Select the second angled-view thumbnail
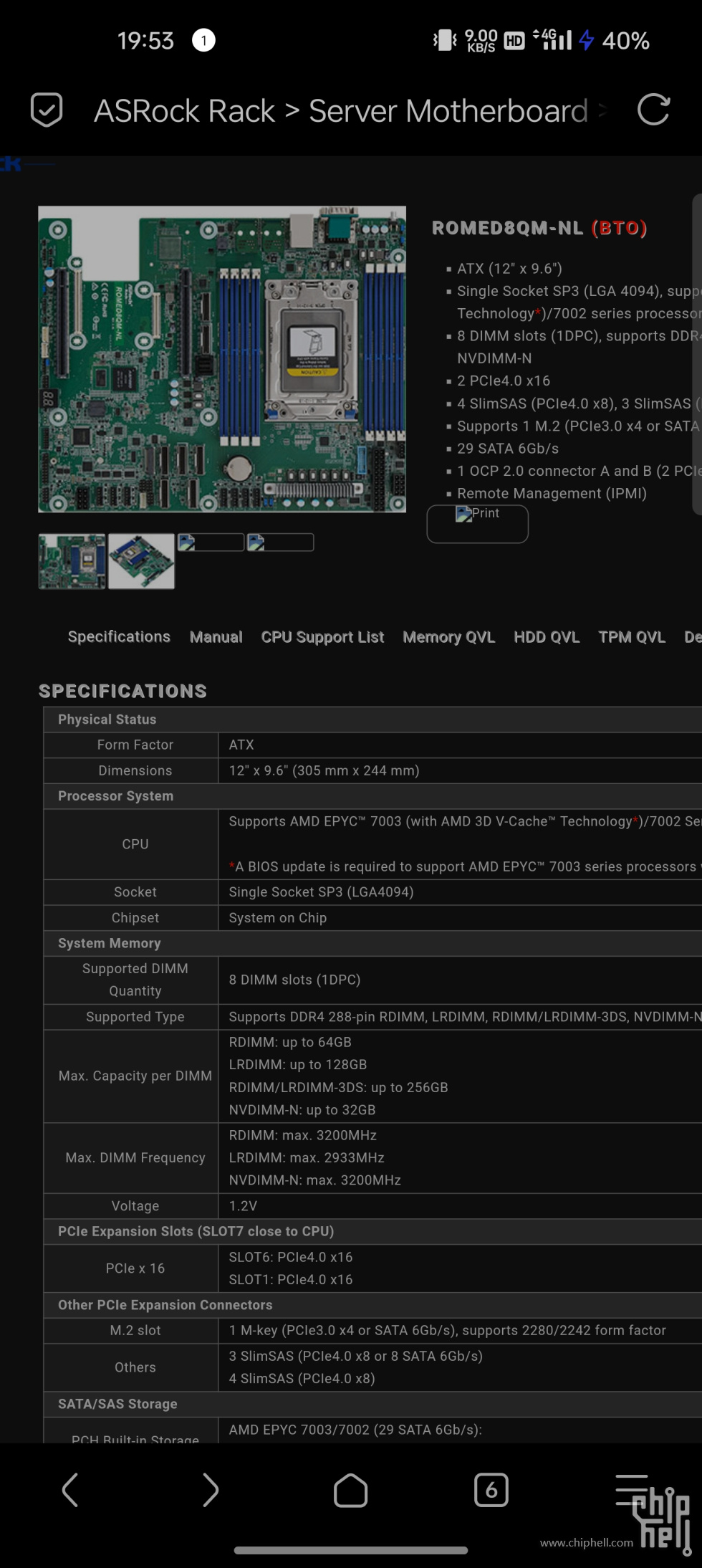702x1568 pixels. pos(141,561)
